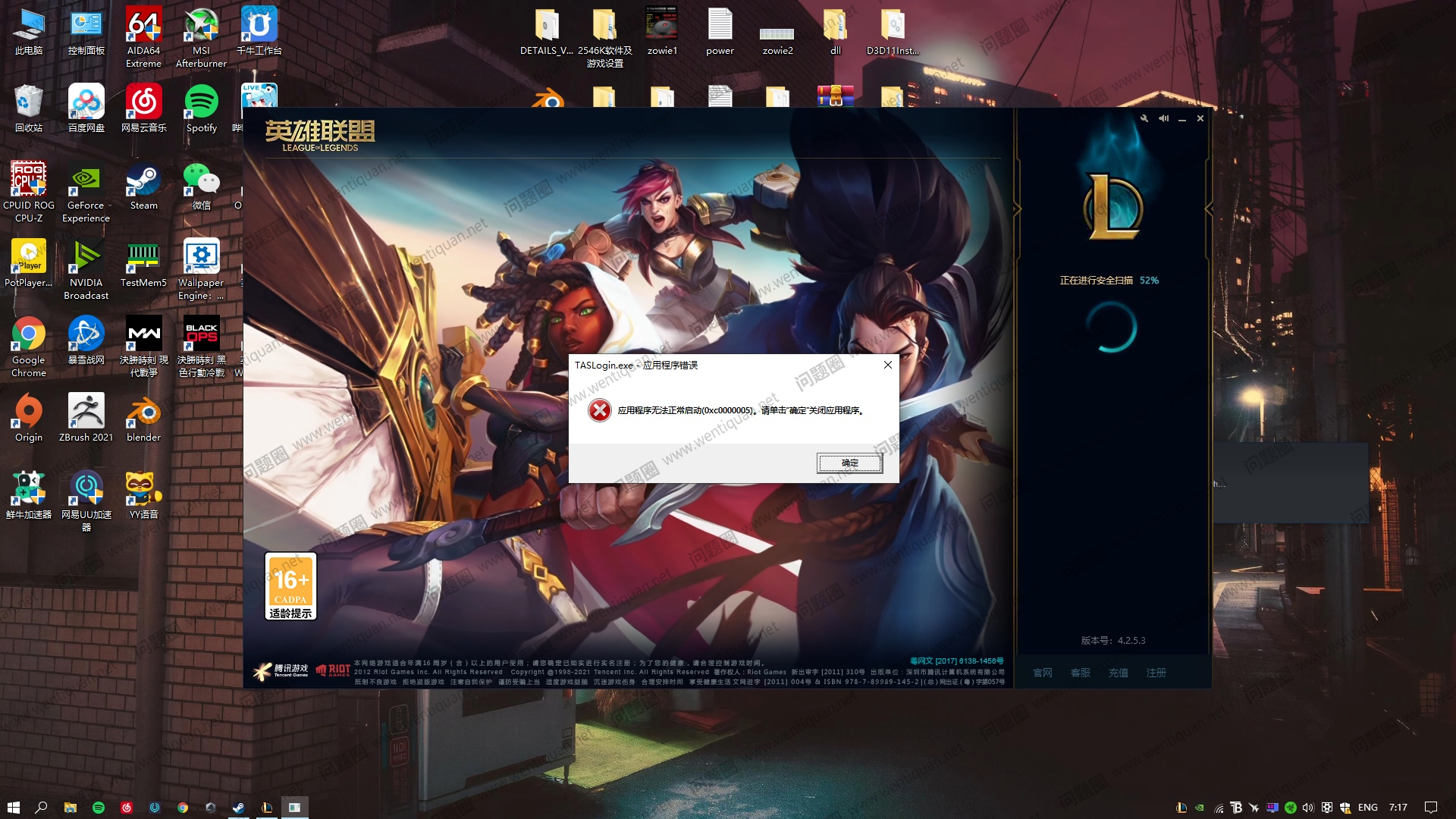
Task: Click 注册 register link
Action: [x=1156, y=673]
